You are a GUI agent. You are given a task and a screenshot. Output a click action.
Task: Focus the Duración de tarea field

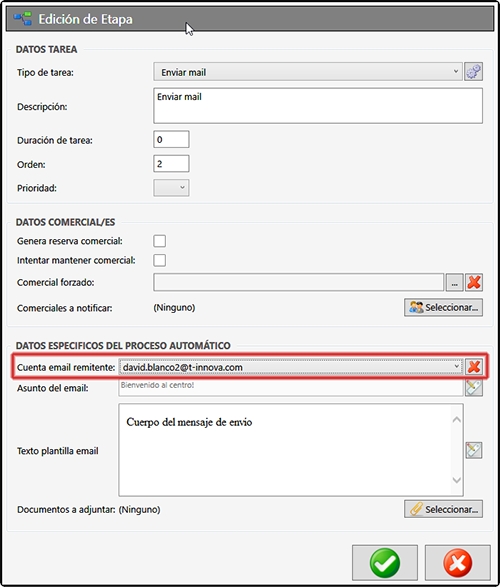(x=171, y=140)
